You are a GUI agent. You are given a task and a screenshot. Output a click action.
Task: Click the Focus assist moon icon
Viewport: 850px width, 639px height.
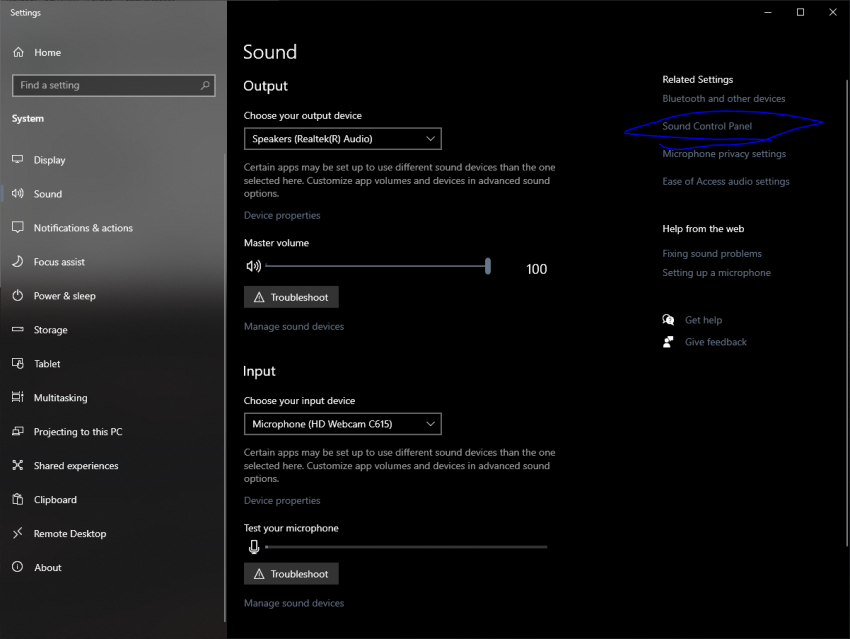point(18,261)
